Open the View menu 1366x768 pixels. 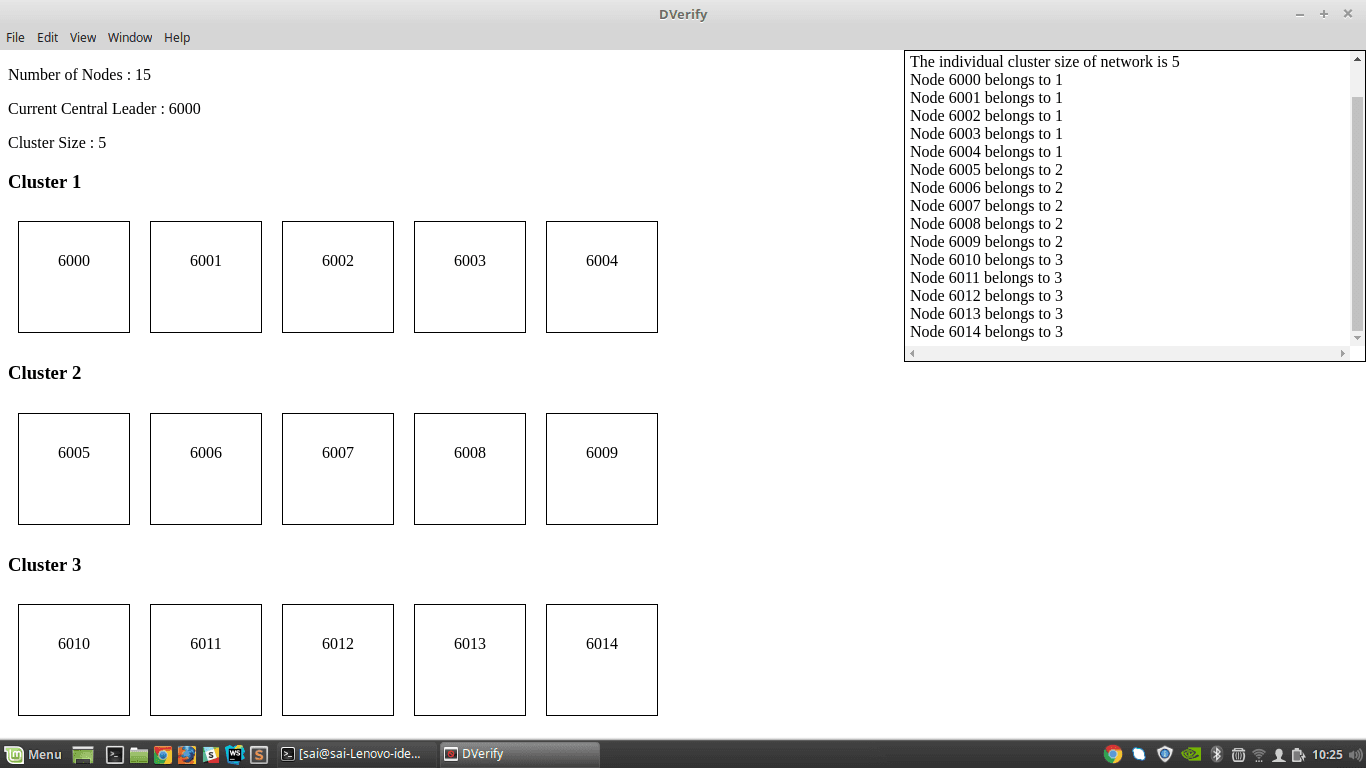pyautogui.click(x=83, y=37)
